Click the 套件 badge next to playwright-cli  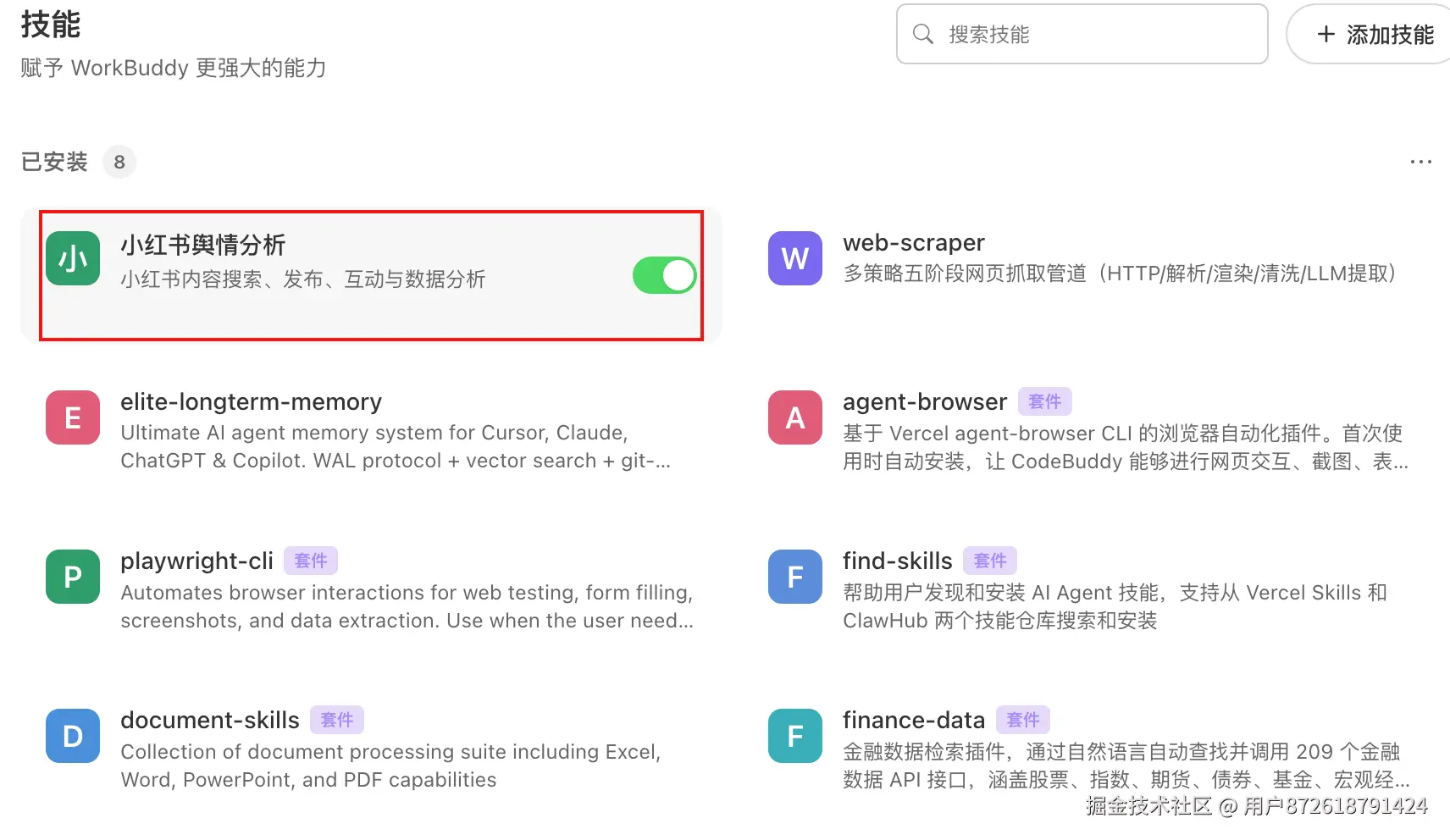310,561
